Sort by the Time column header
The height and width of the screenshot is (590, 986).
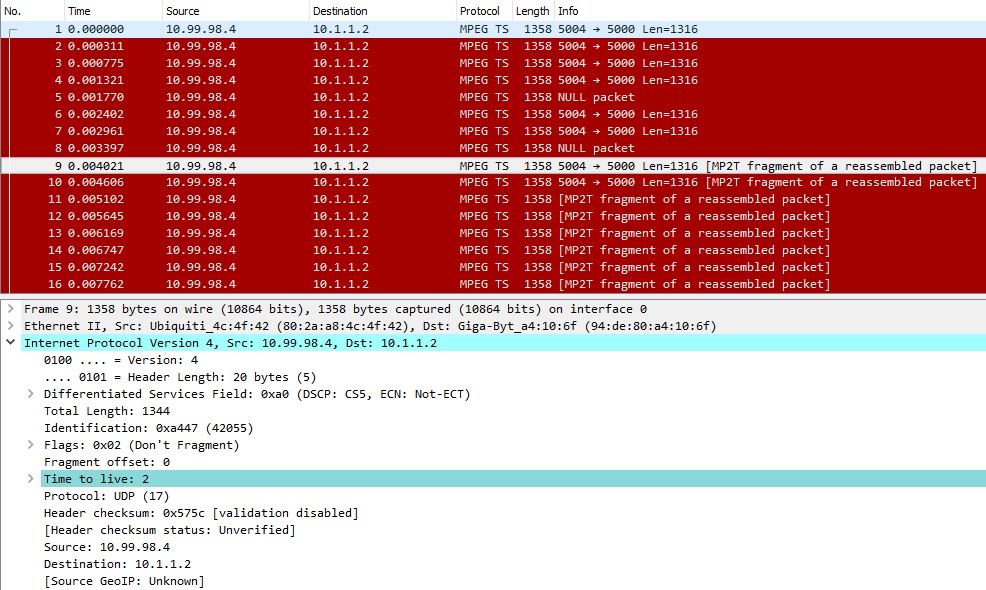(x=113, y=11)
